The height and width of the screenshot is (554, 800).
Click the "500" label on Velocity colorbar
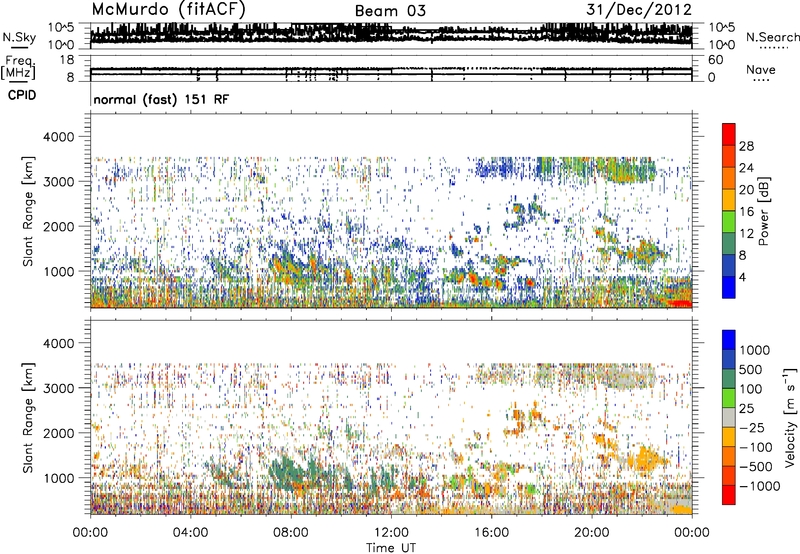click(x=751, y=370)
